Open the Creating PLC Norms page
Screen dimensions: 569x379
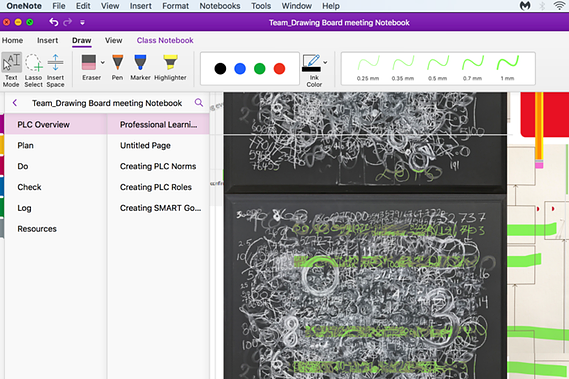coord(158,166)
